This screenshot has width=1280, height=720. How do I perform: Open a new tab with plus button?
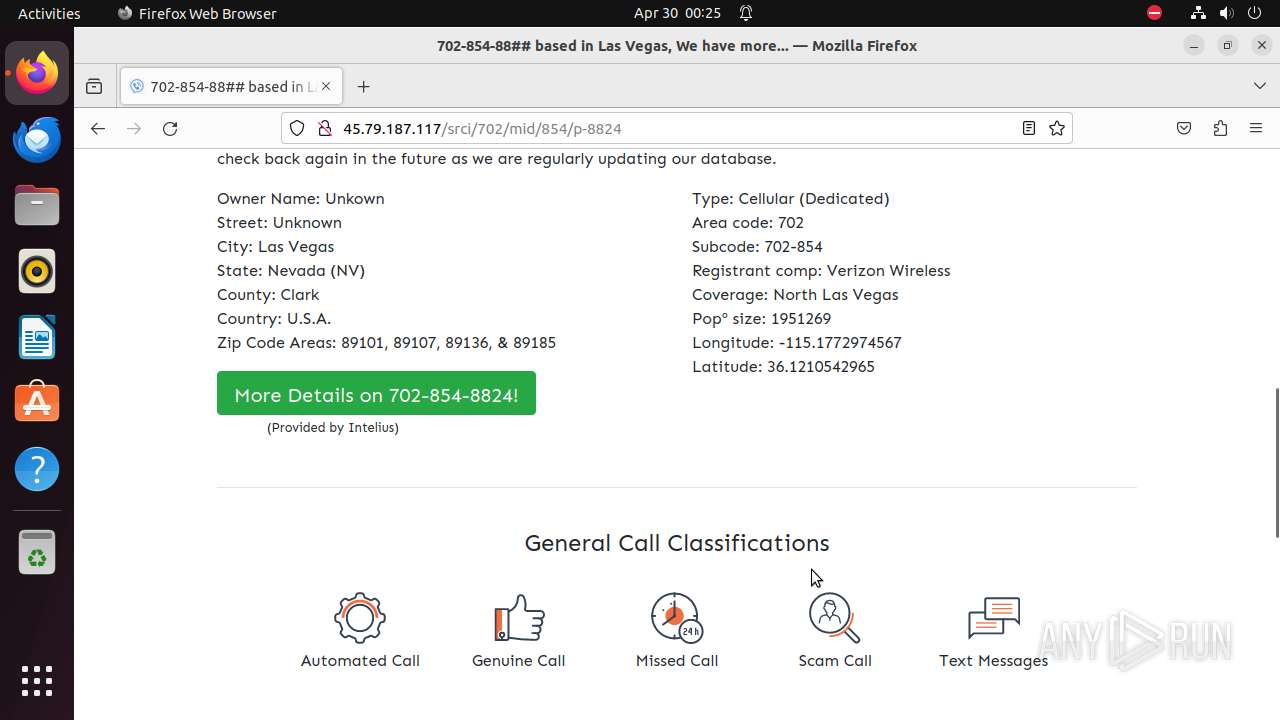[363, 87]
